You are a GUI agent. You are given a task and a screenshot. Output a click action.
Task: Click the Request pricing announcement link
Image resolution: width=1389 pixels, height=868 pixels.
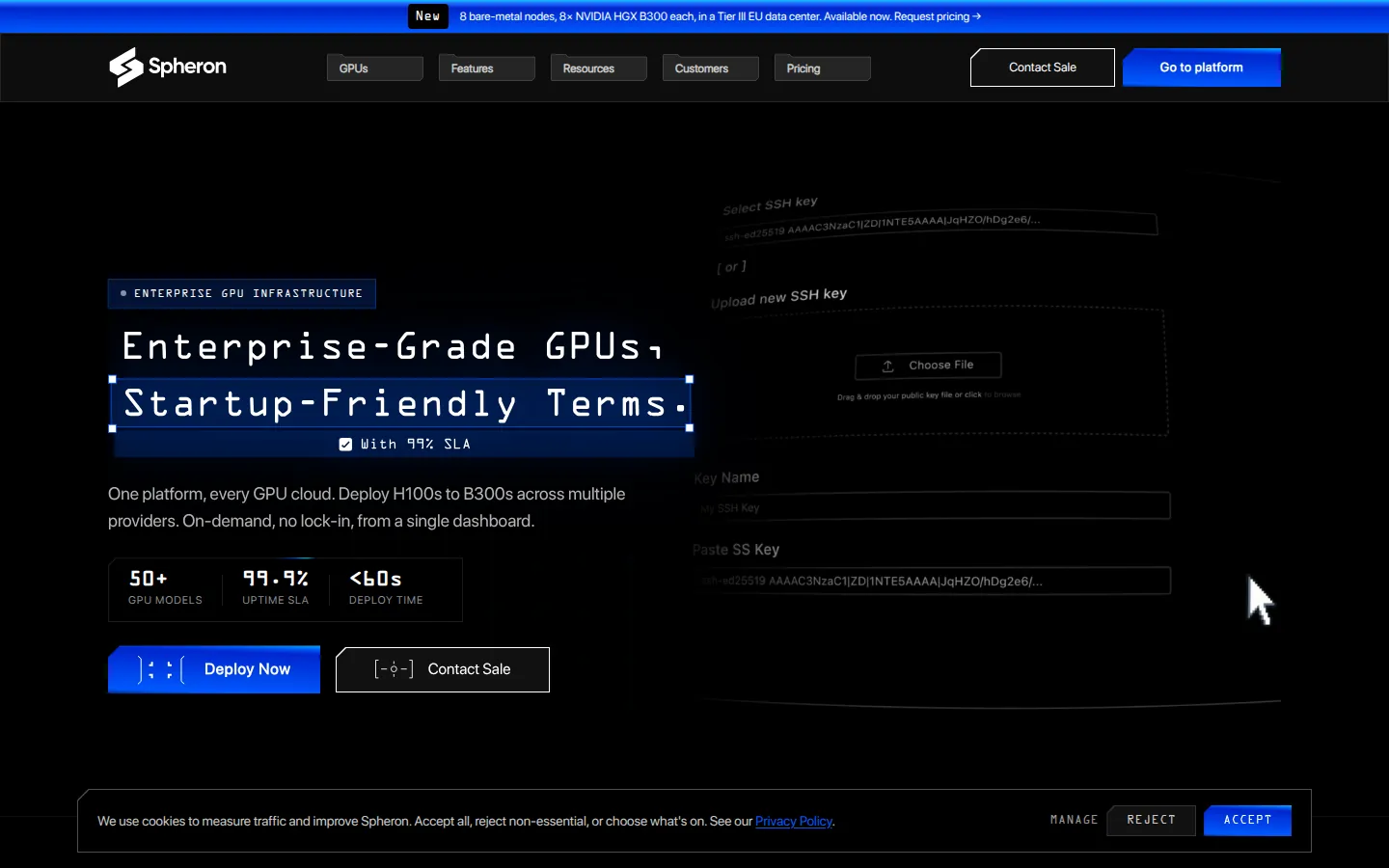click(938, 16)
